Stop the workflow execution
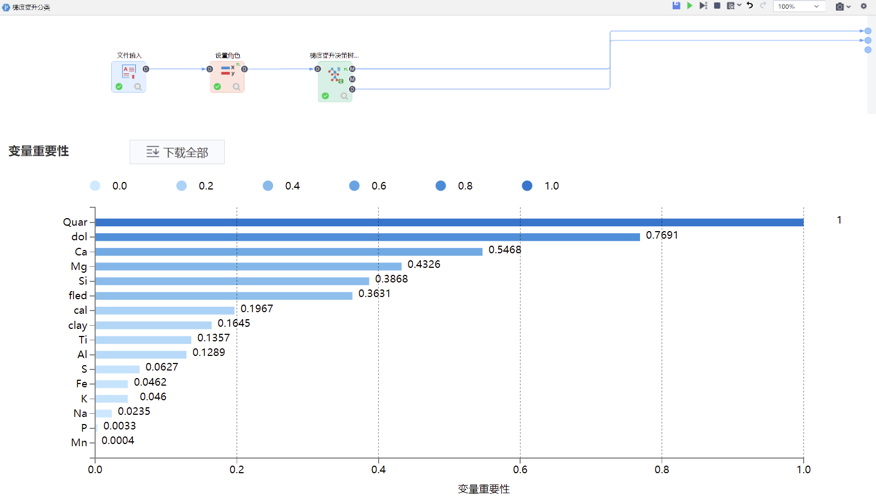Viewport: 876px width, 502px height. [x=717, y=6]
